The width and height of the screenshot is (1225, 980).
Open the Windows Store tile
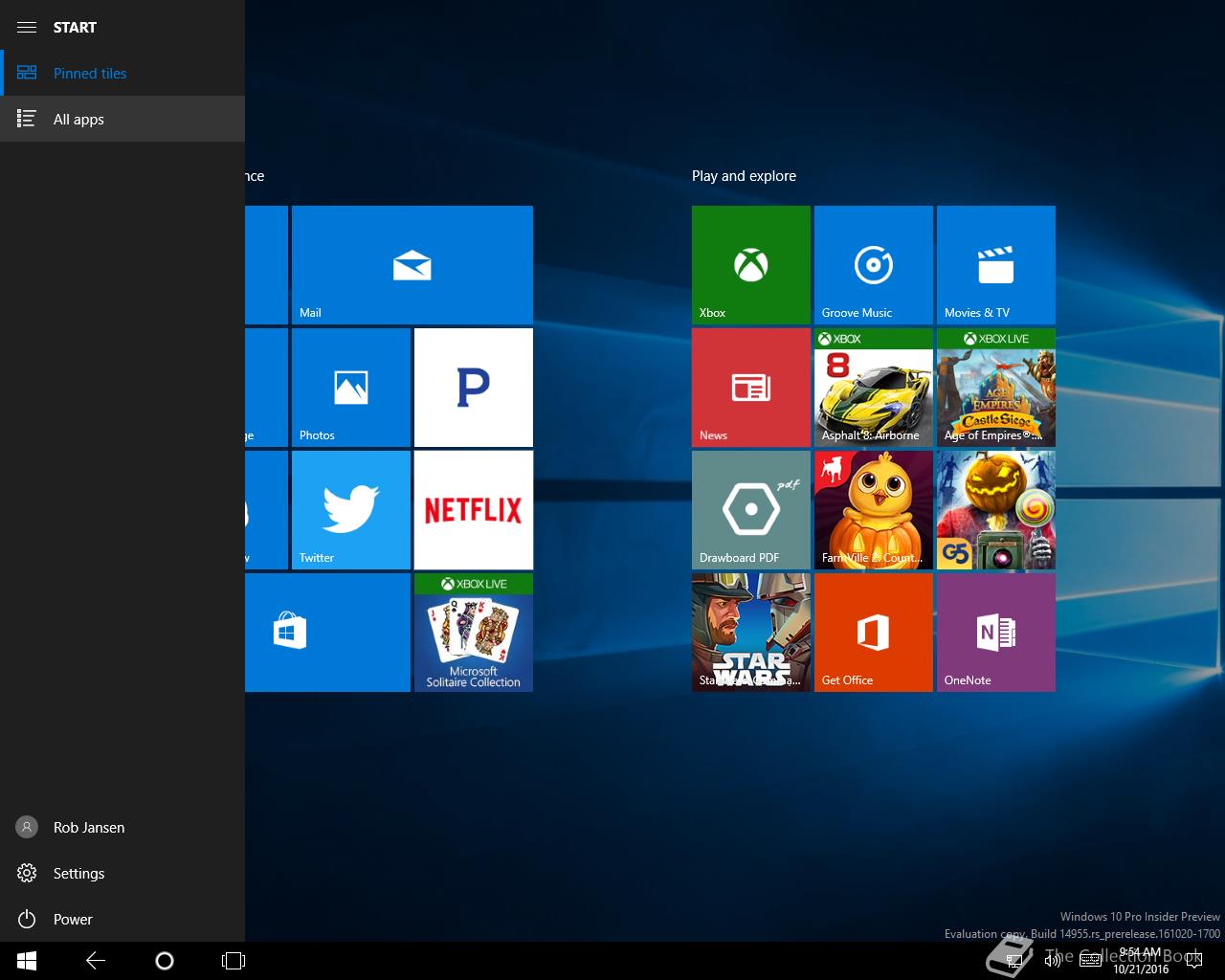327,633
